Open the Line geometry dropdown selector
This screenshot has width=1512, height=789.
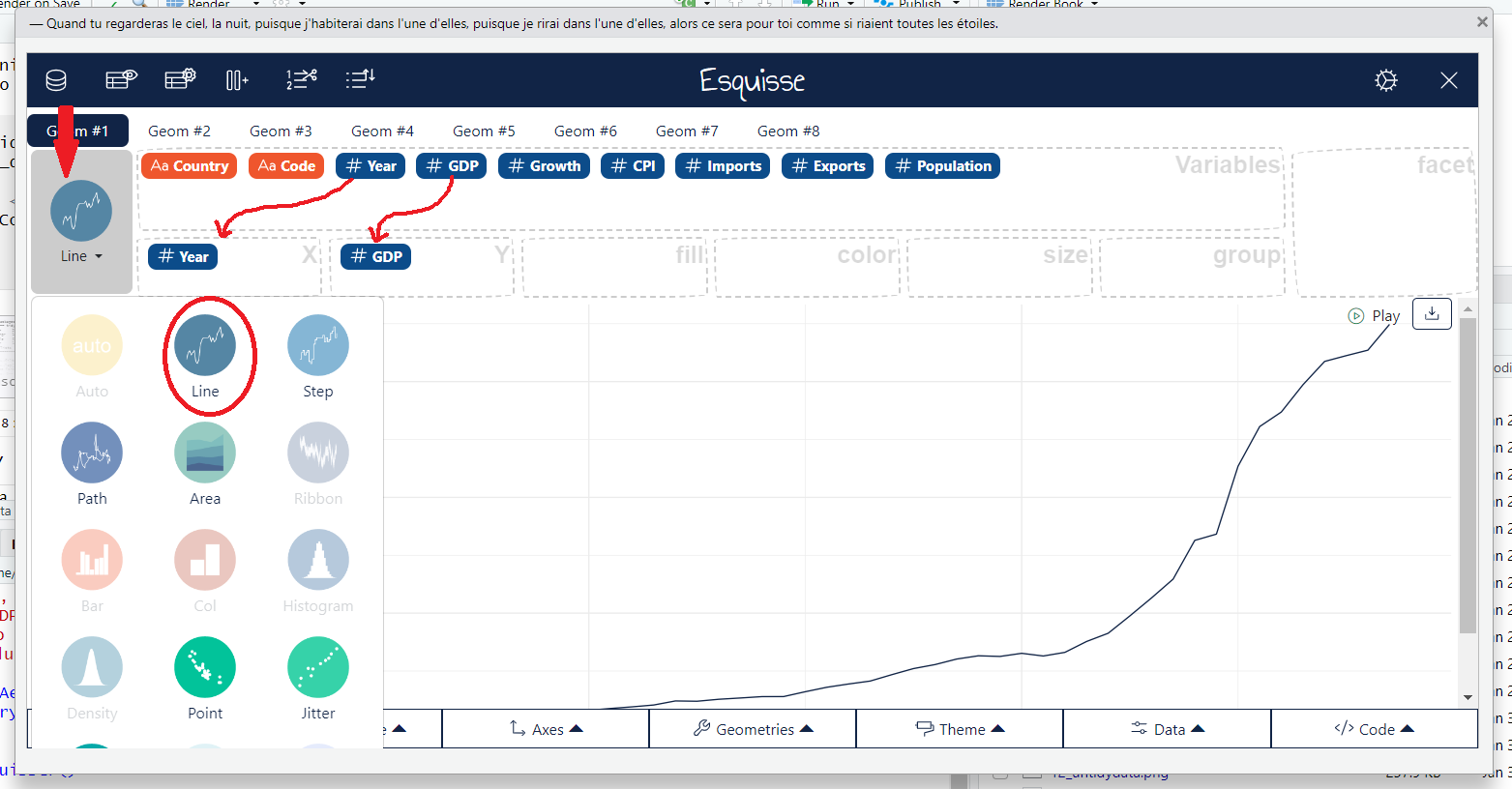pyautogui.click(x=81, y=256)
